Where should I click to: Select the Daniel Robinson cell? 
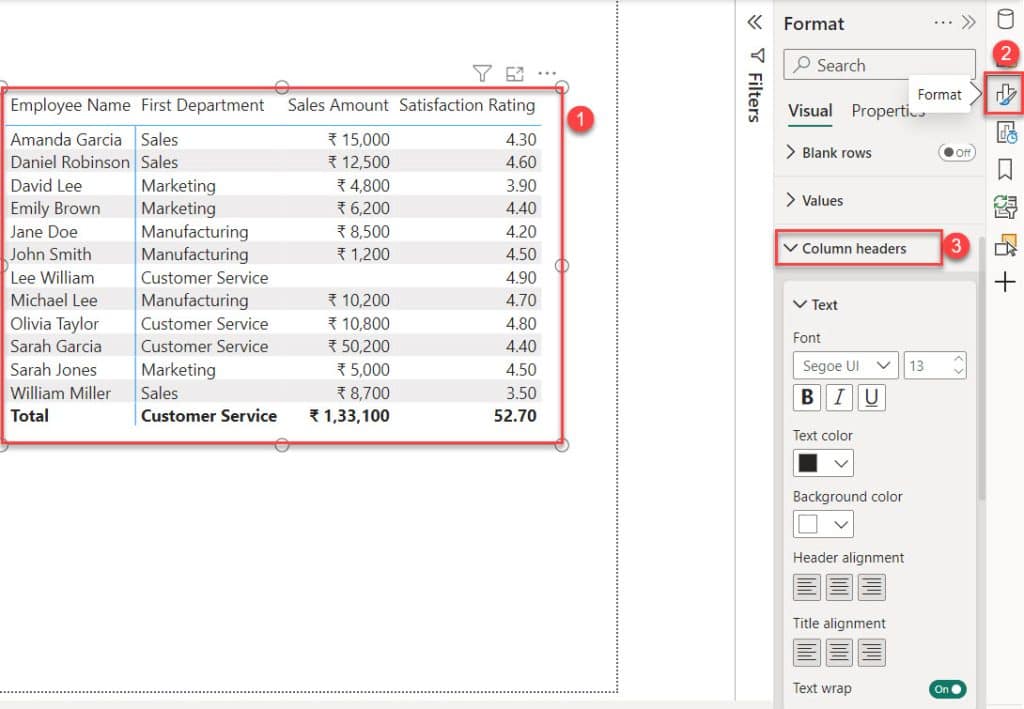coord(70,162)
